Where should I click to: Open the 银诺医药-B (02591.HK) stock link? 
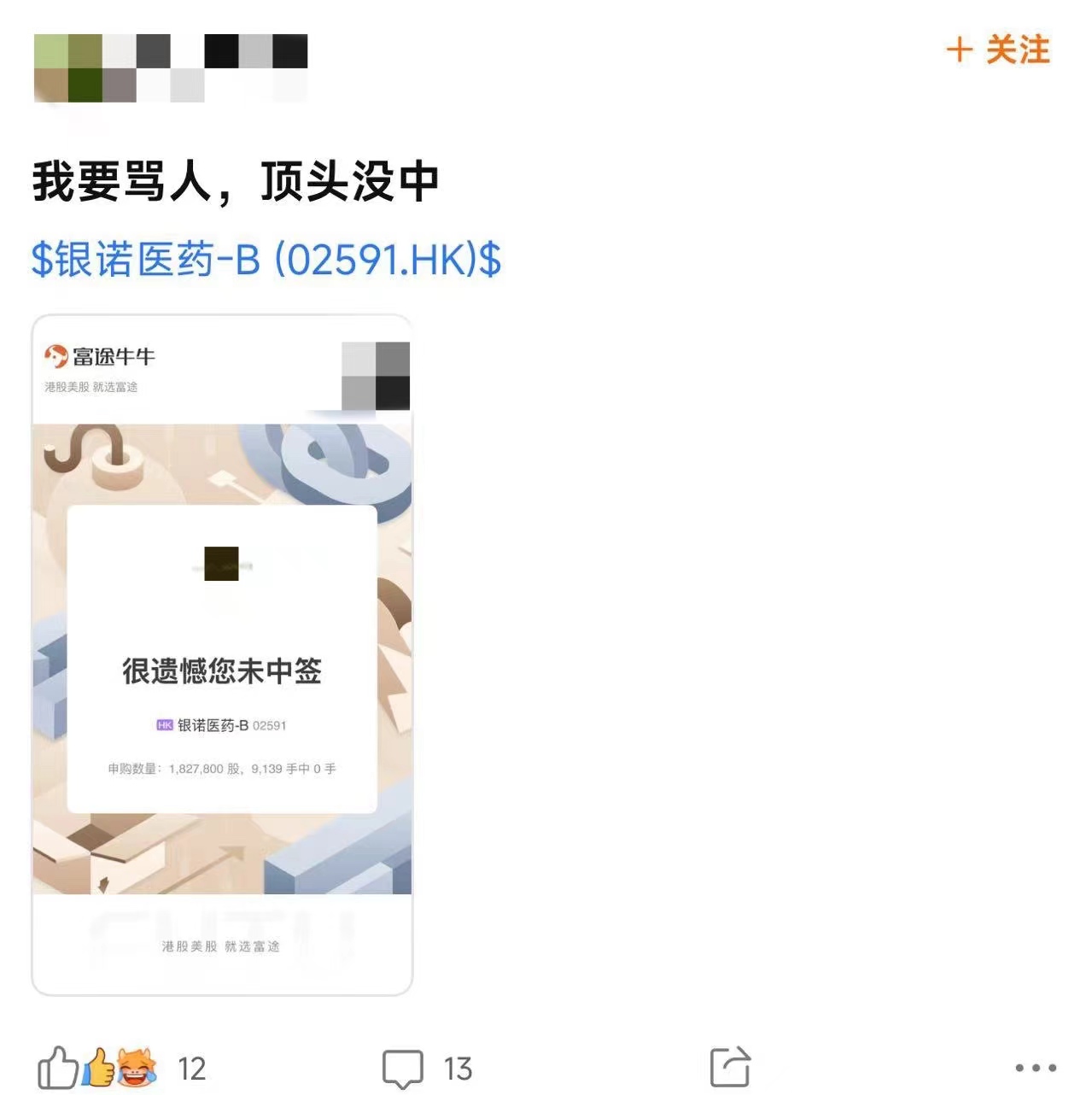(x=266, y=259)
